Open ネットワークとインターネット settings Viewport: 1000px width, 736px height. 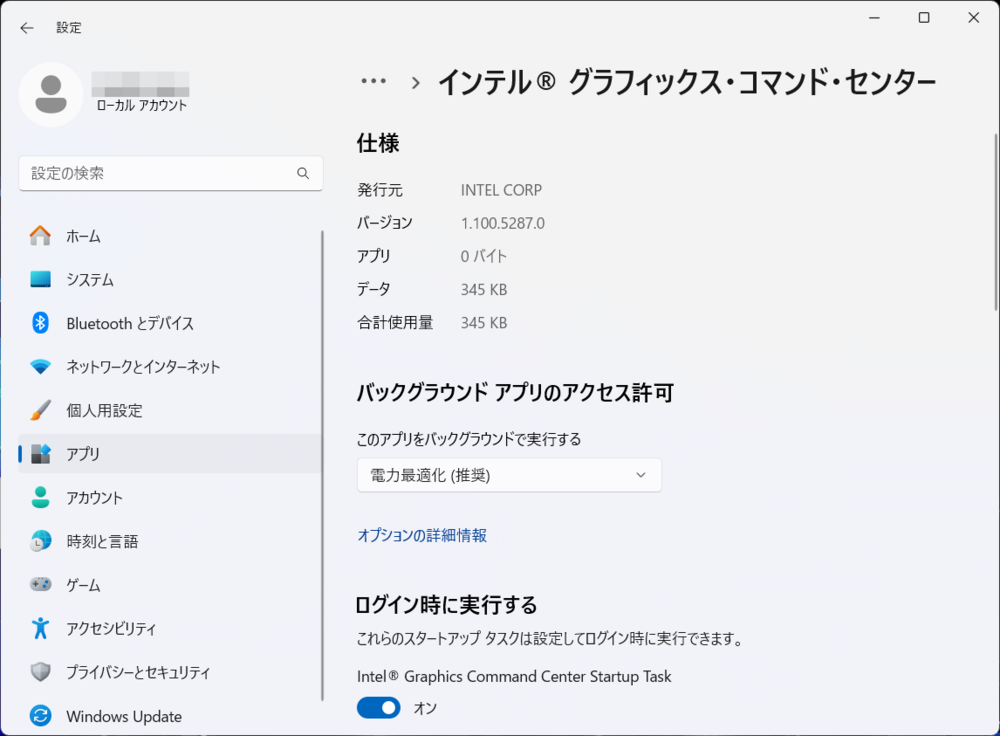tap(171, 367)
